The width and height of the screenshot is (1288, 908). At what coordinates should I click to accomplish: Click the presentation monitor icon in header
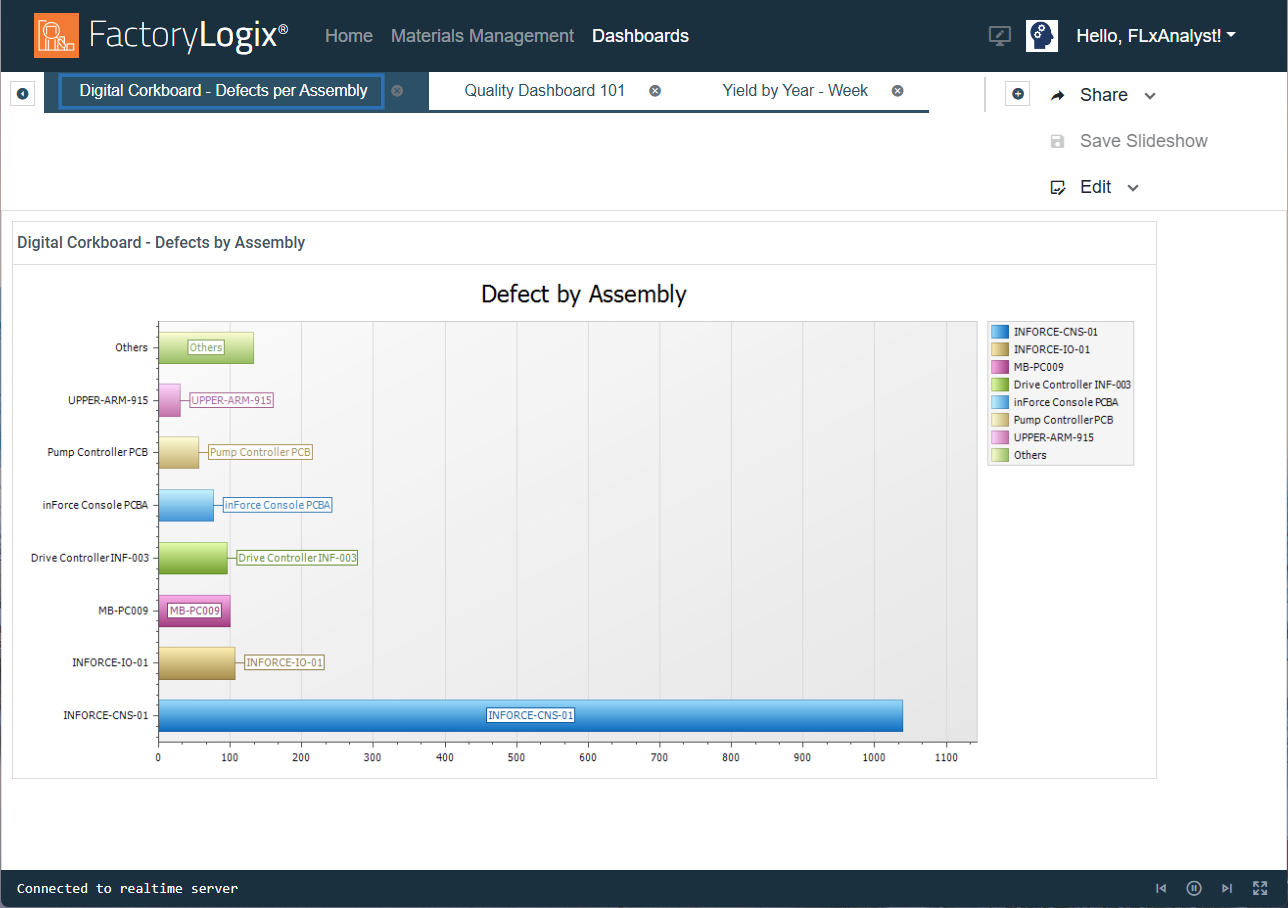(x=999, y=36)
